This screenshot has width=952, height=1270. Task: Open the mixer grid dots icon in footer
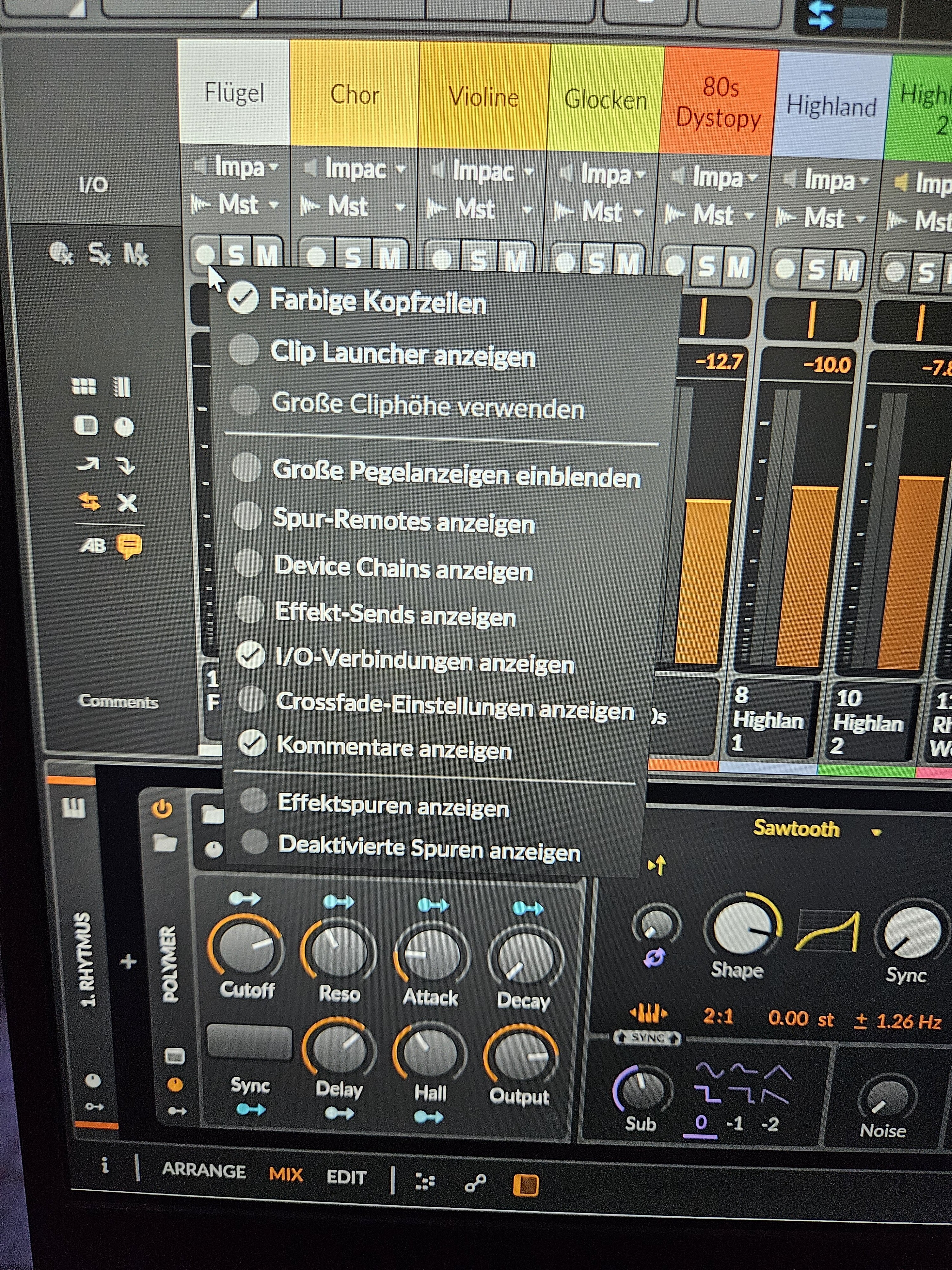[425, 1180]
